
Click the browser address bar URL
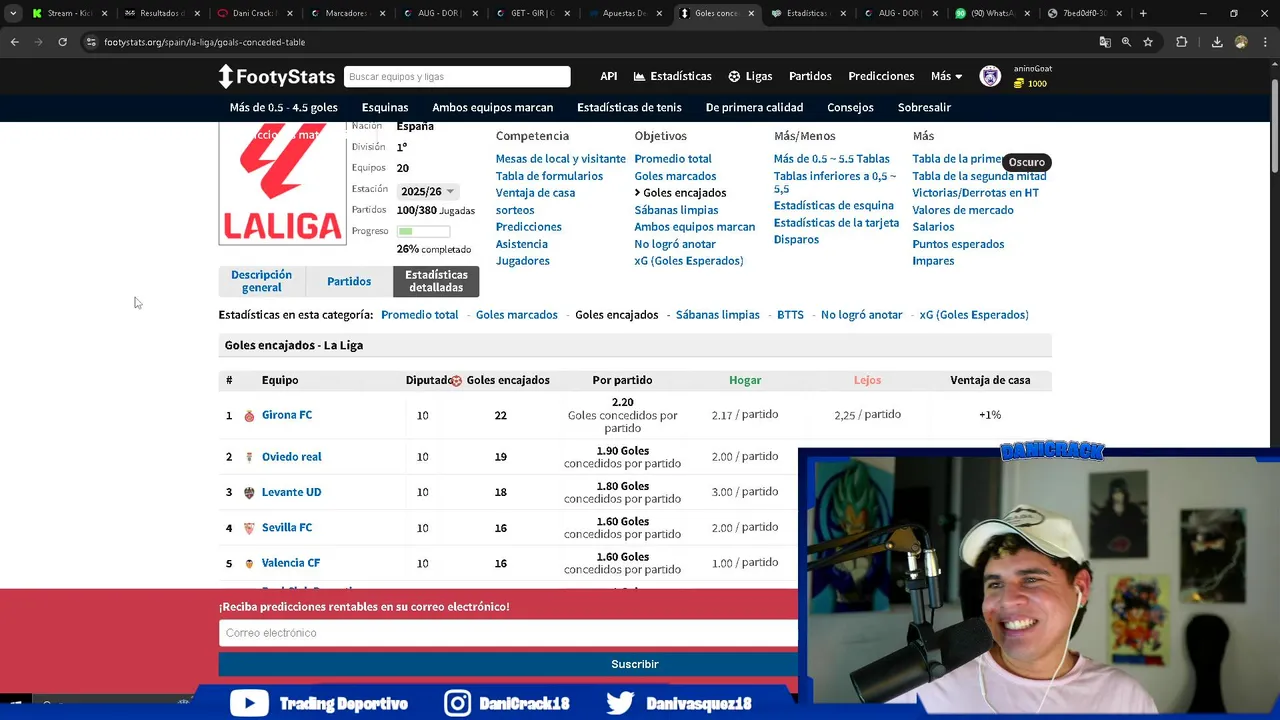(x=204, y=42)
